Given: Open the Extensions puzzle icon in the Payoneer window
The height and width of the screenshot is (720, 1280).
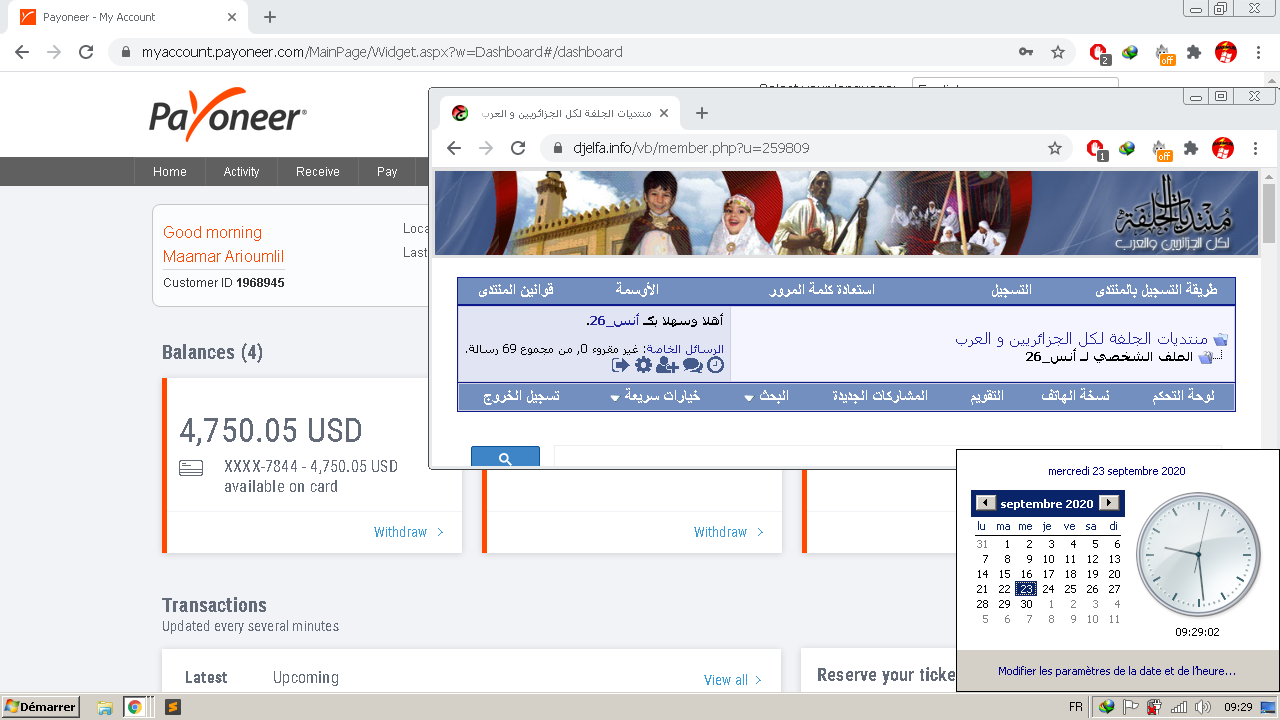Looking at the screenshot, I should point(1193,52).
